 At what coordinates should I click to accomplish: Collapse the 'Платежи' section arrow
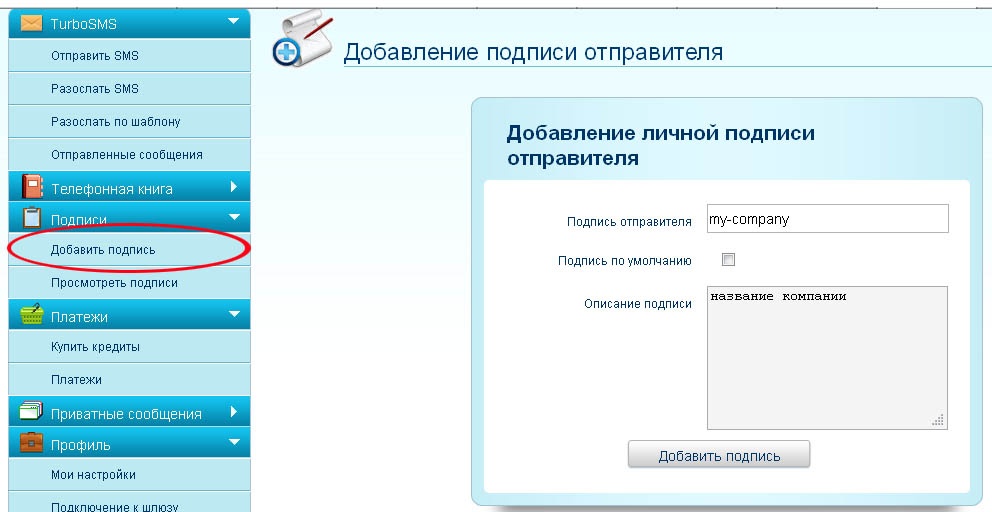pos(233,315)
